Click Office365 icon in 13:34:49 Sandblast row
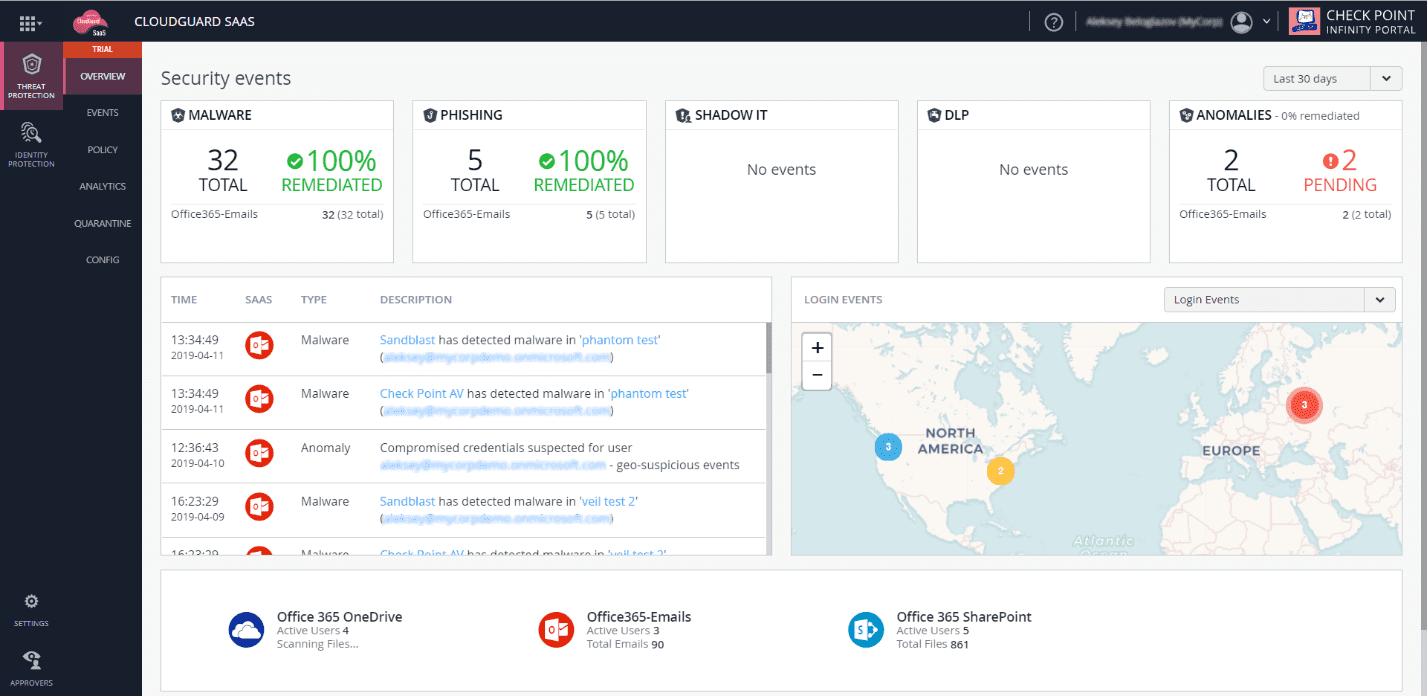 (x=260, y=345)
